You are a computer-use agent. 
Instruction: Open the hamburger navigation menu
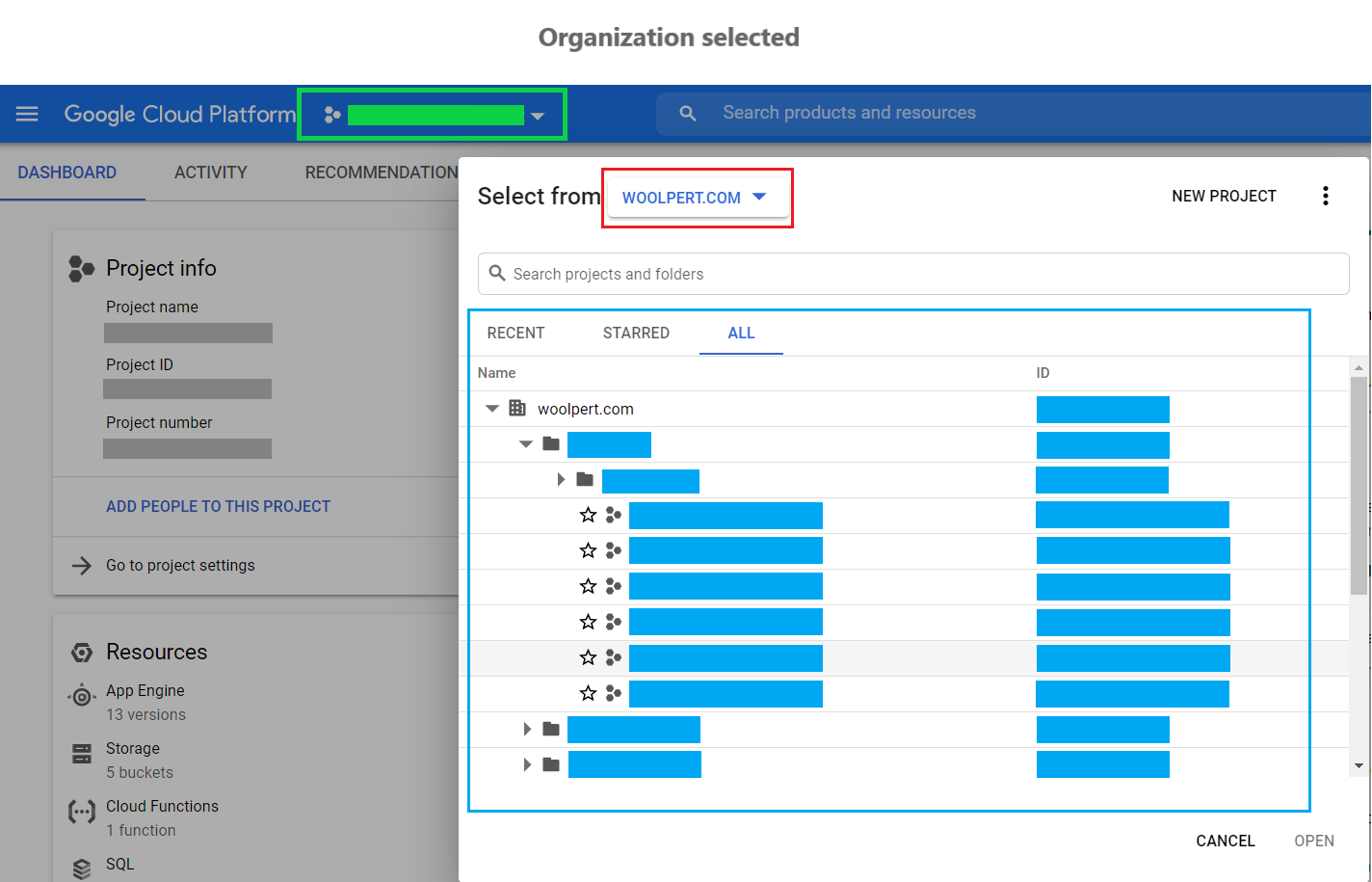click(x=27, y=114)
